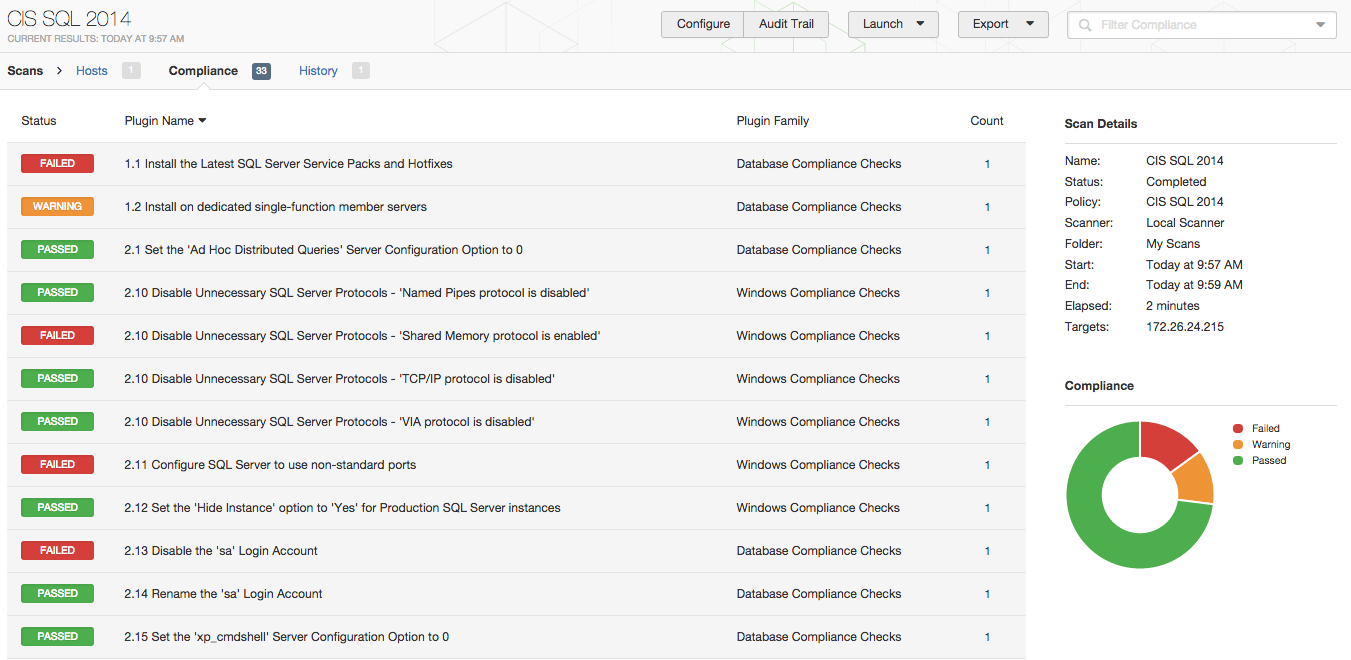The image size is (1351, 660).
Task: Sort by the Status column header
Action: 39,121
